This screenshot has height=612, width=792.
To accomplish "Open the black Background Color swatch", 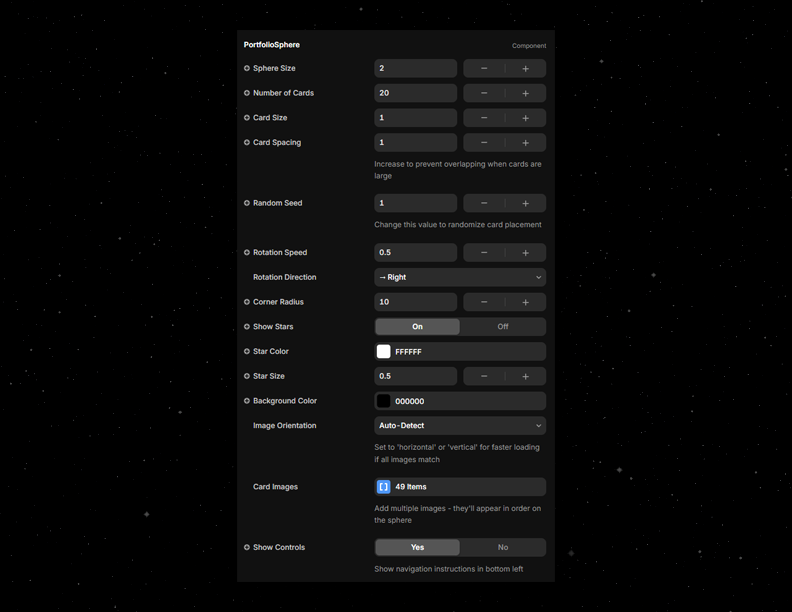I will (383, 401).
